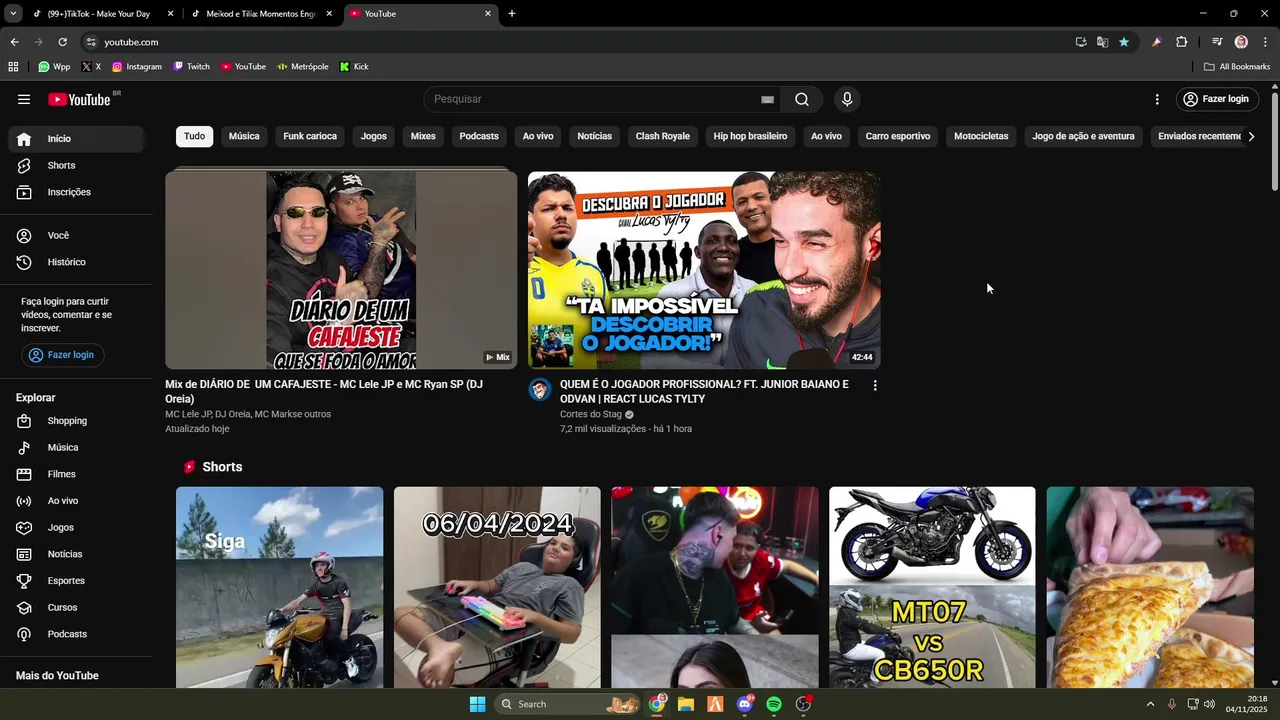Select the Funk carioca filter chip
Viewport: 1280px width, 720px height.
coord(310,136)
